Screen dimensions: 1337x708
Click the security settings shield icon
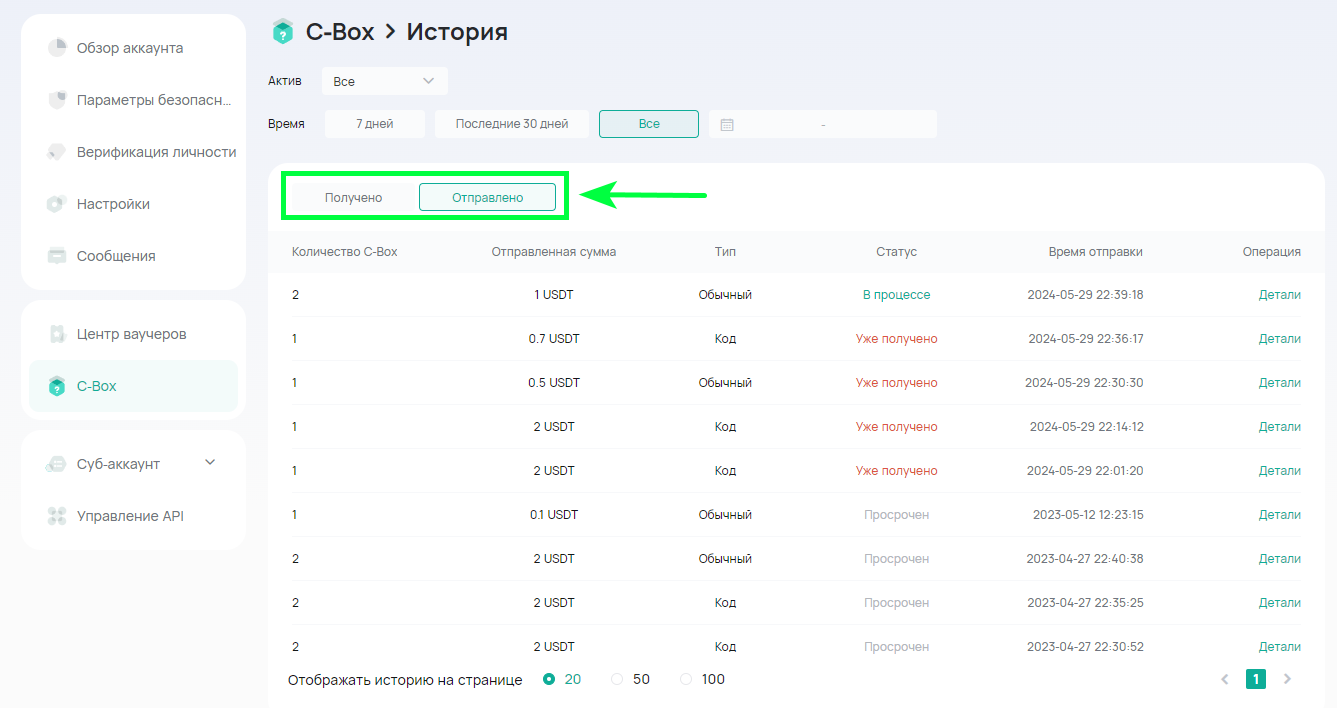coord(57,100)
